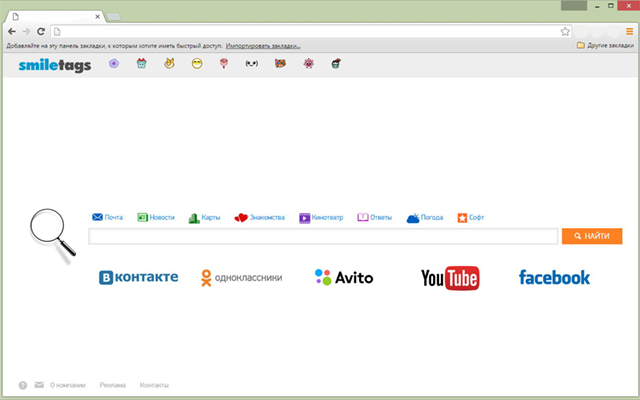Select the yellow grinning smiley icon
Viewport: 640px width, 400px height.
coord(197,63)
